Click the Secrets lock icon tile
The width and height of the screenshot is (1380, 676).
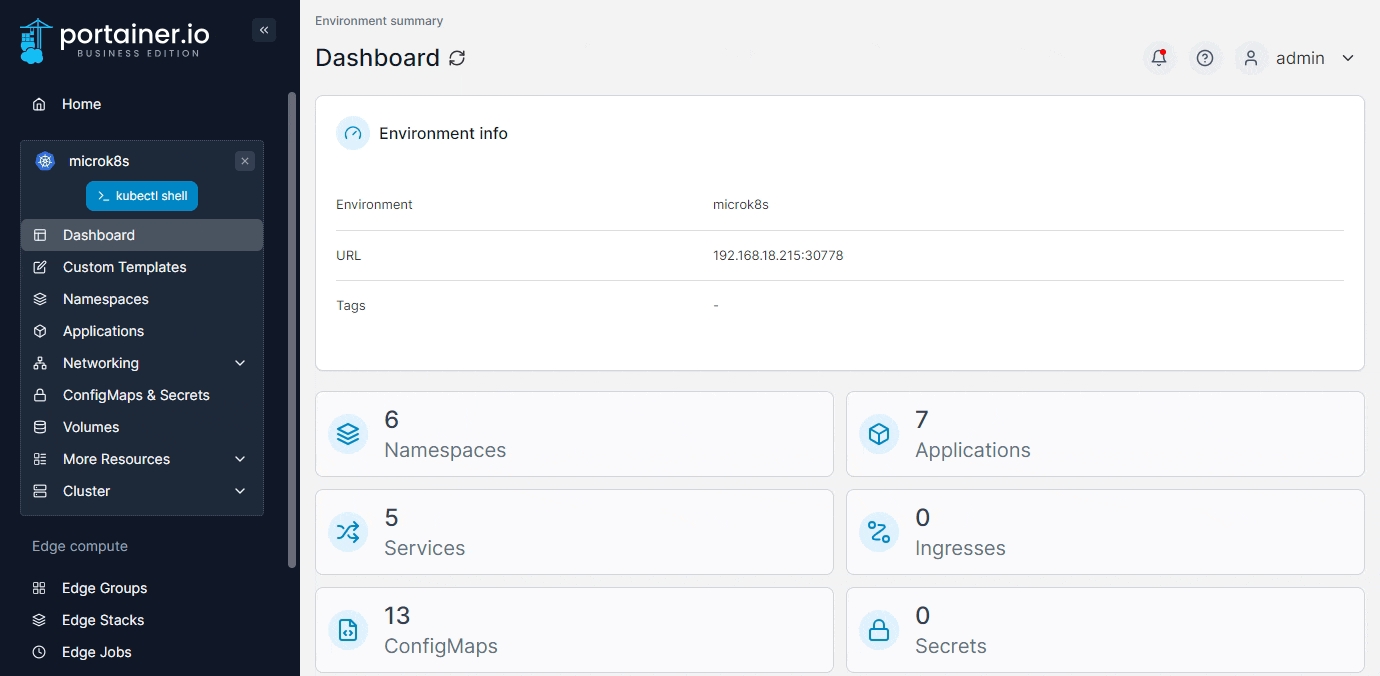879,630
